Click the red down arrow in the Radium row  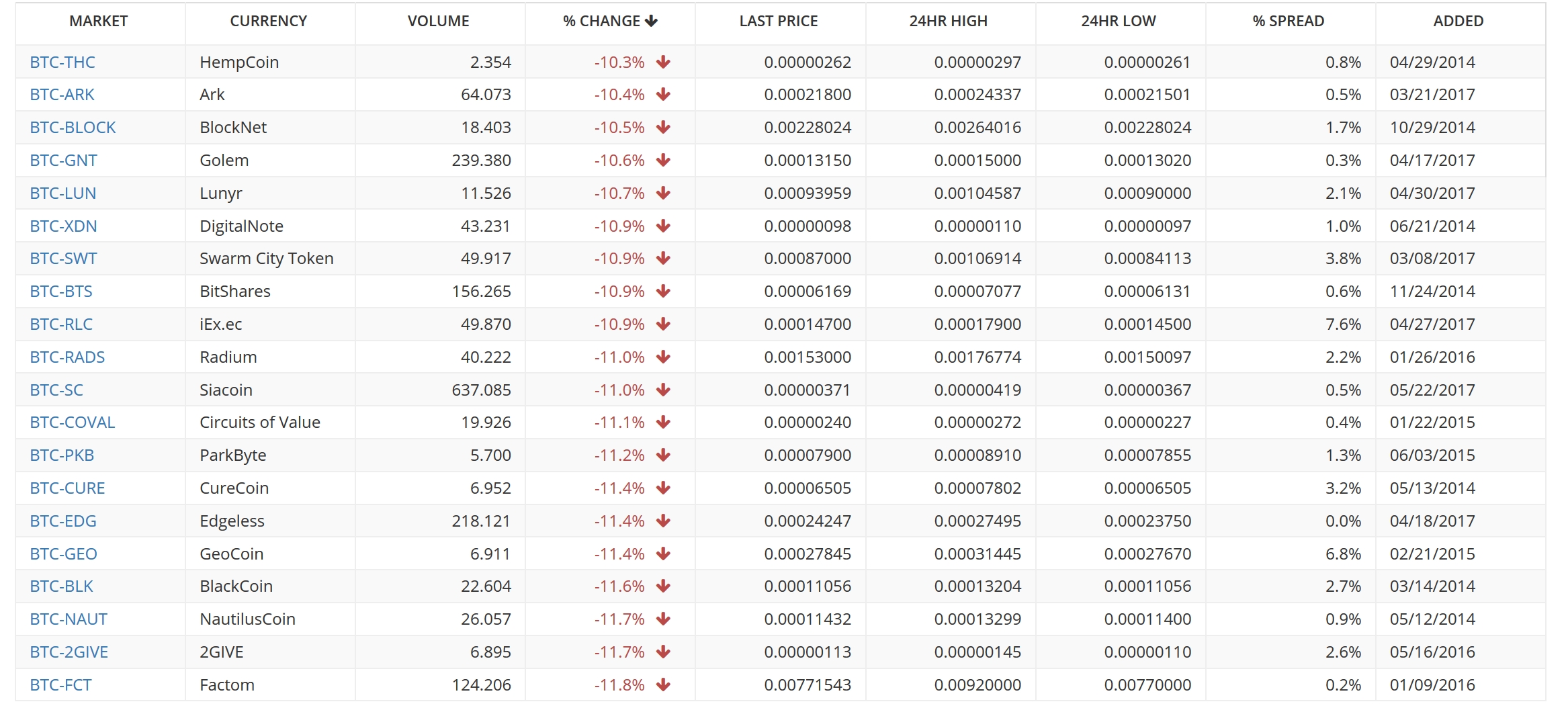pyautogui.click(x=663, y=357)
